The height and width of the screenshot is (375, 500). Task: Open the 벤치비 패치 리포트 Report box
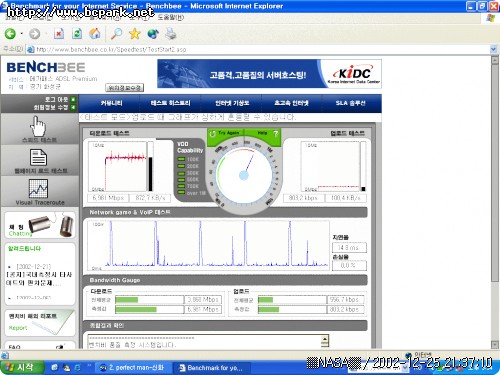point(40,322)
